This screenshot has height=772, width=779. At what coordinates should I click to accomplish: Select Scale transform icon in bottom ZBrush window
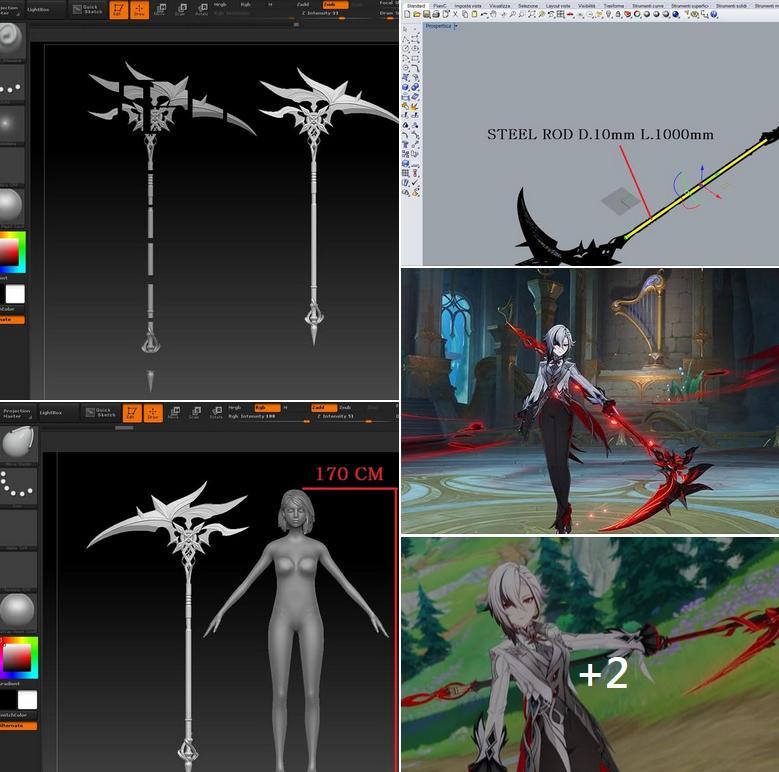(x=195, y=413)
